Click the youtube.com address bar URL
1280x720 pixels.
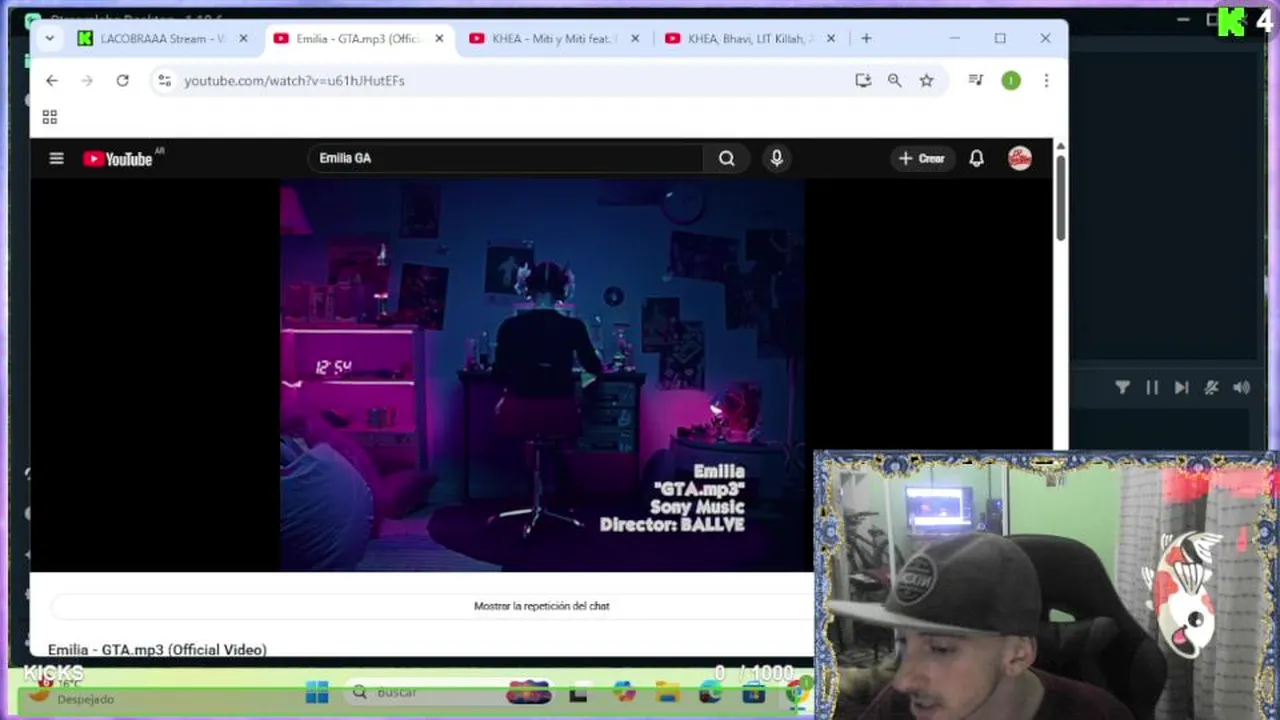pos(294,80)
